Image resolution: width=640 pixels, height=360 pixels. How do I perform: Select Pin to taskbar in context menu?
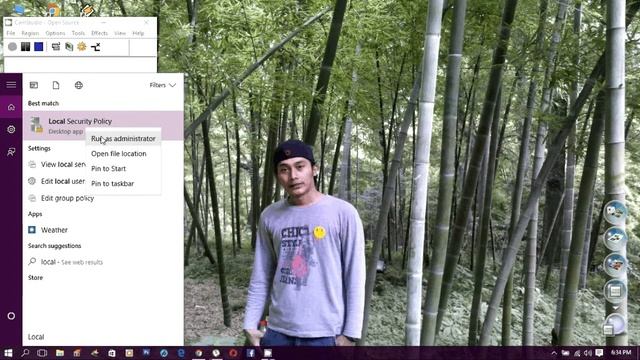(123, 184)
